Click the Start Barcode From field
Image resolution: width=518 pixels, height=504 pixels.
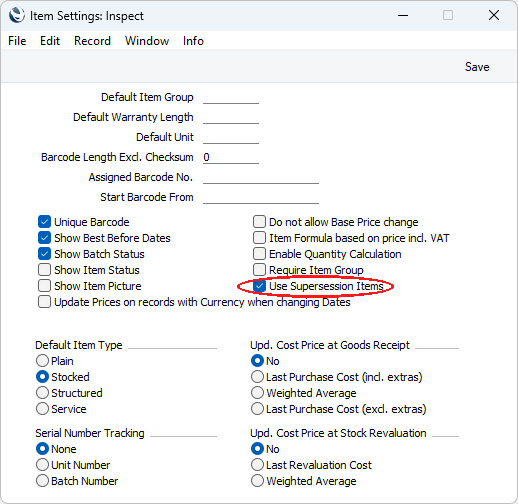[x=261, y=197]
